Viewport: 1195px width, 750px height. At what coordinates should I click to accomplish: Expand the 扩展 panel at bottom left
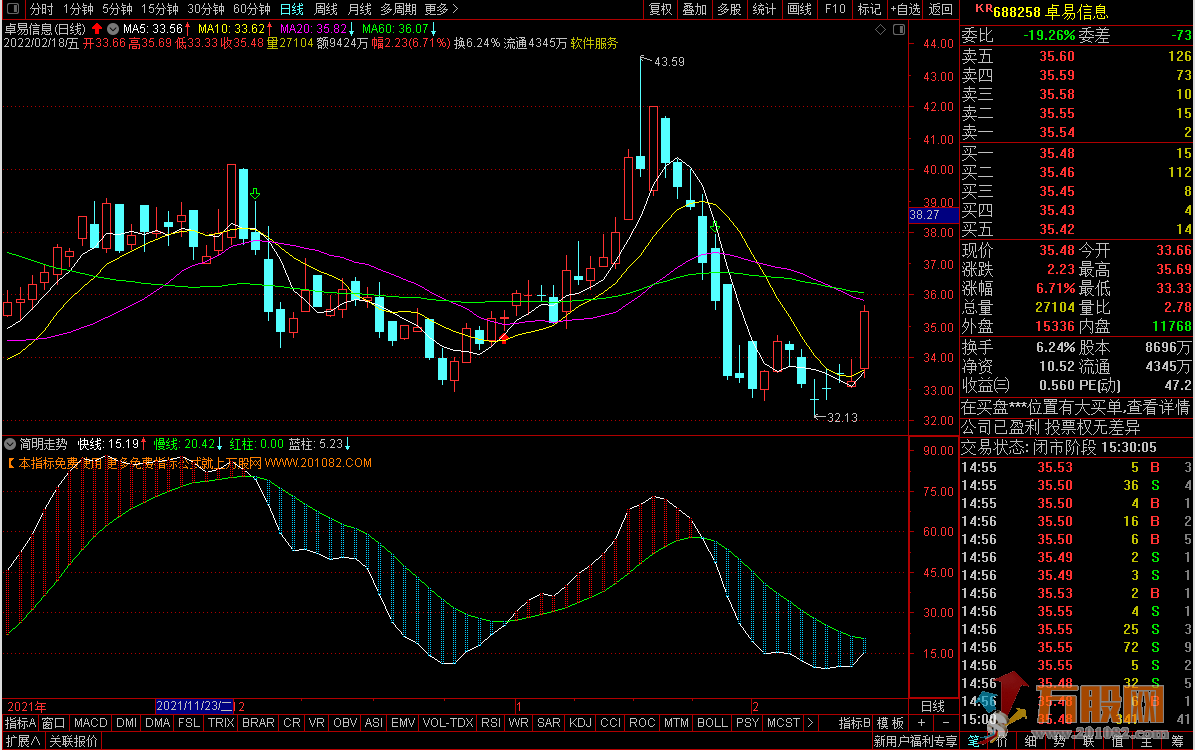tap(22, 741)
